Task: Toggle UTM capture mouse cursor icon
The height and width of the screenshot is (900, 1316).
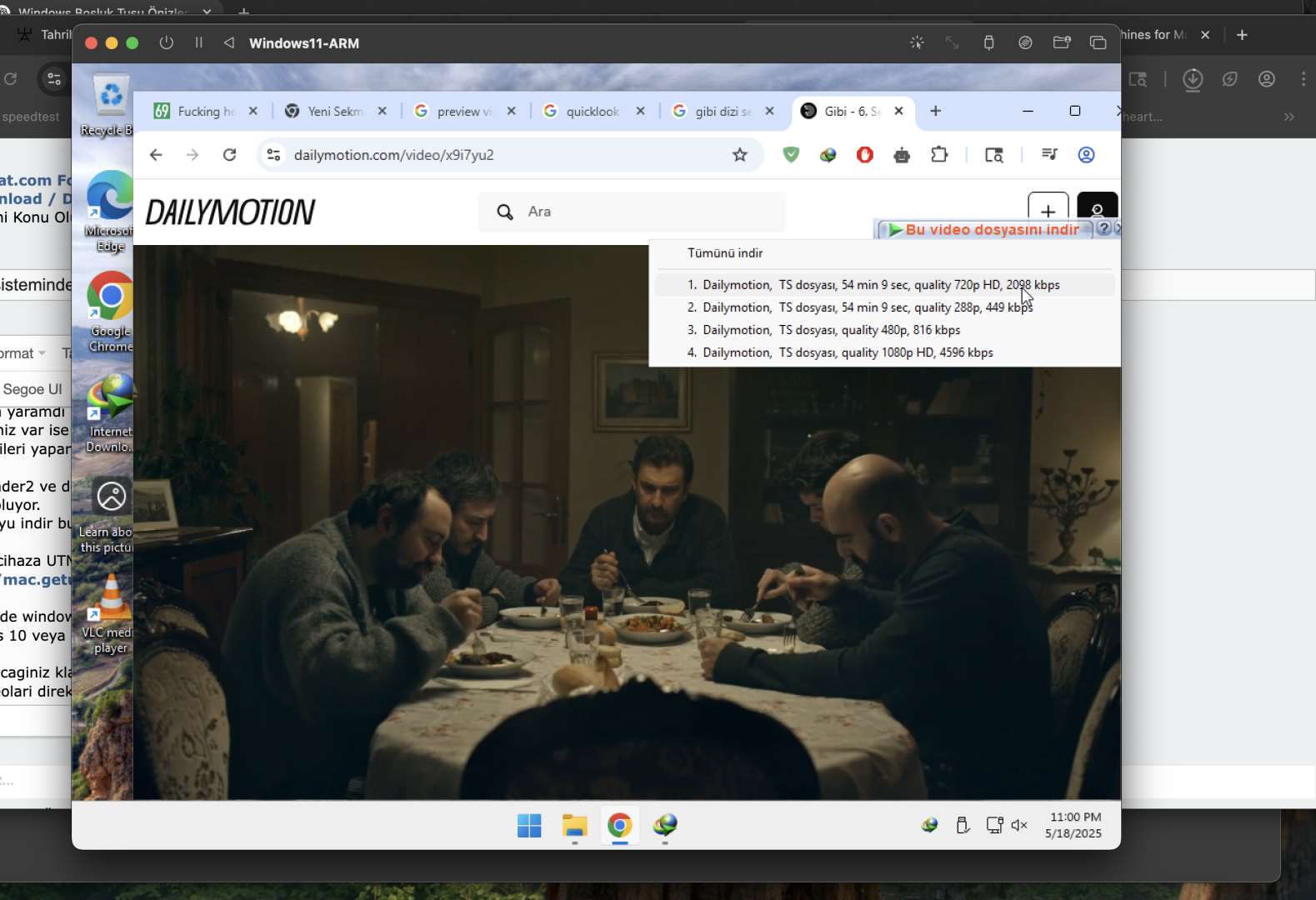Action: [917, 42]
